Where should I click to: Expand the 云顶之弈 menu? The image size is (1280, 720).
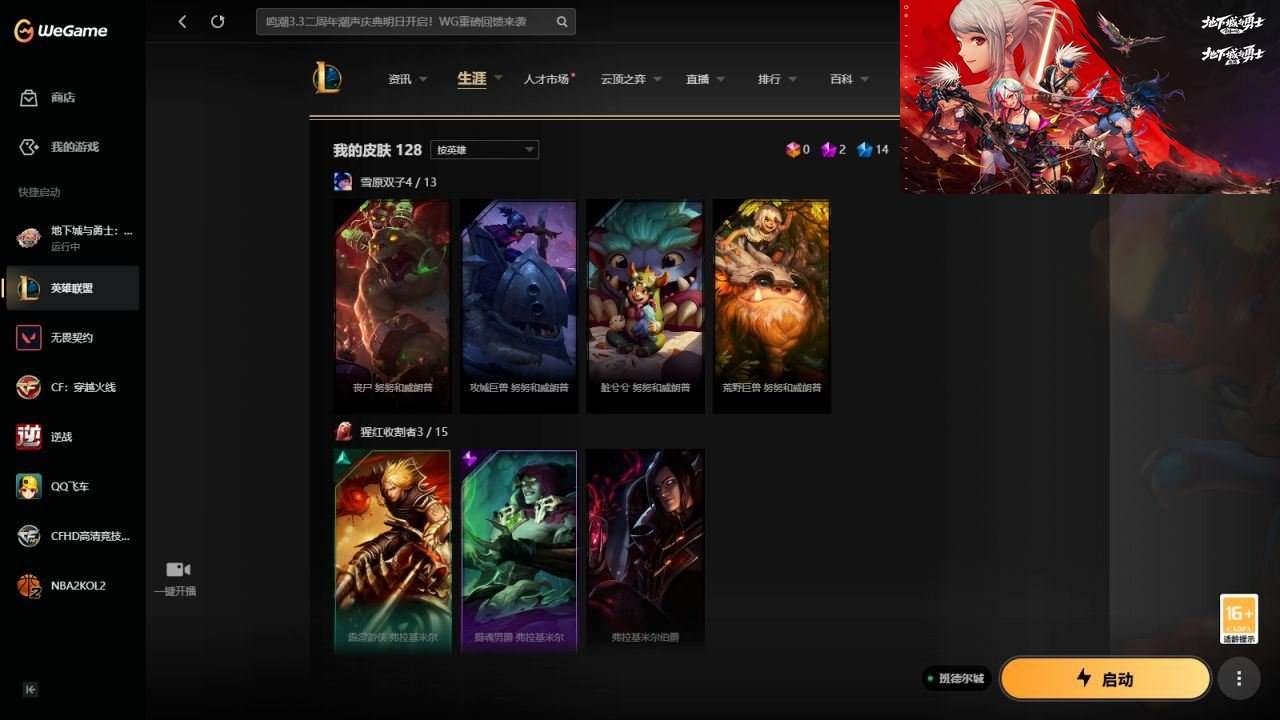632,79
